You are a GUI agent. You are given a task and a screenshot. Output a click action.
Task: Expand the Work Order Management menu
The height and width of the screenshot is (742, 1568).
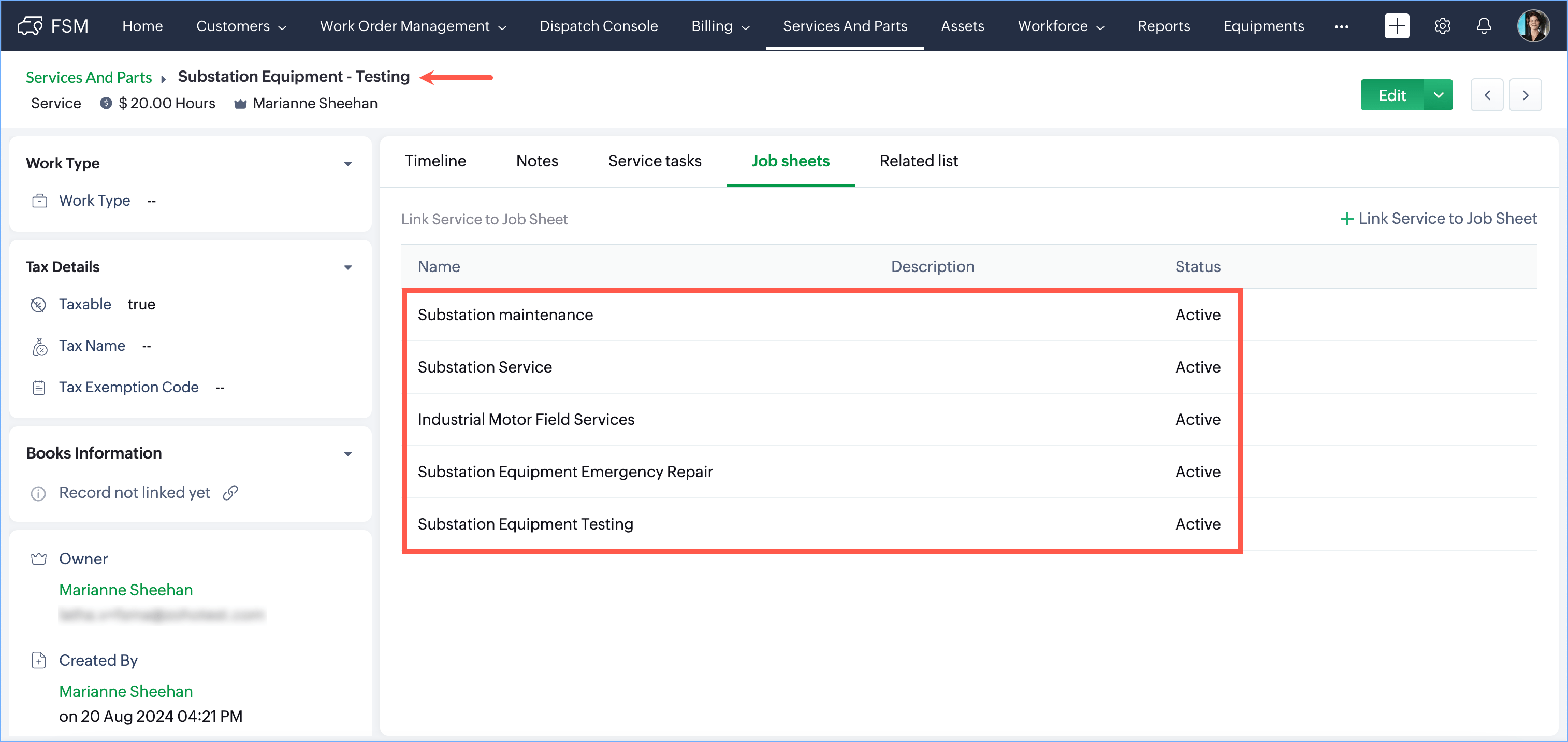413,26
